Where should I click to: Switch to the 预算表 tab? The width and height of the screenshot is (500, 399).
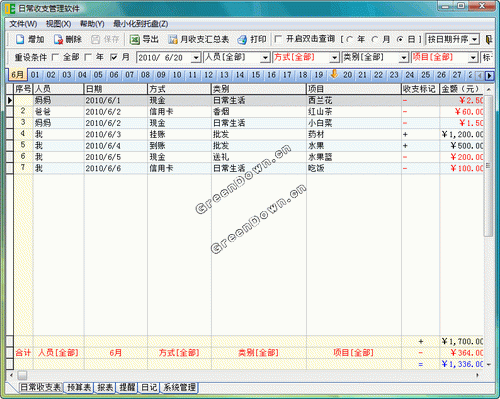[x=79, y=387]
